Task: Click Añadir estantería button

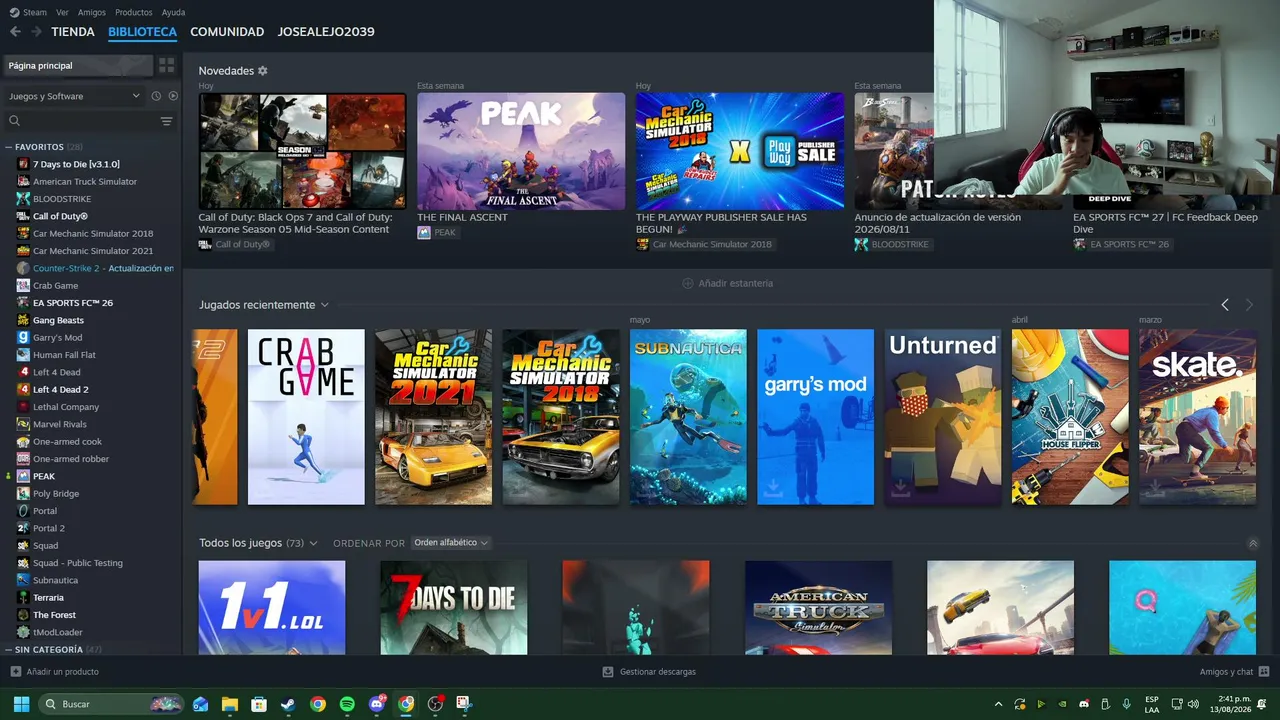Action: [727, 283]
